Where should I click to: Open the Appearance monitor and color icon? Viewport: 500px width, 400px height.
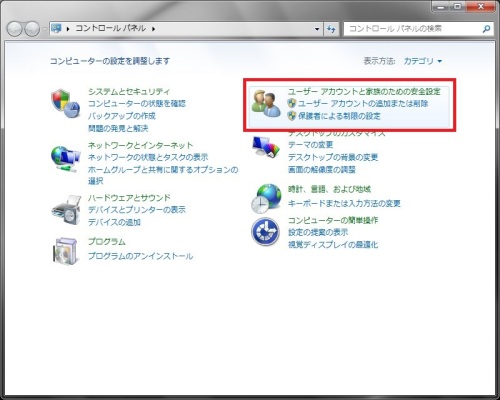pyautogui.click(x=266, y=146)
